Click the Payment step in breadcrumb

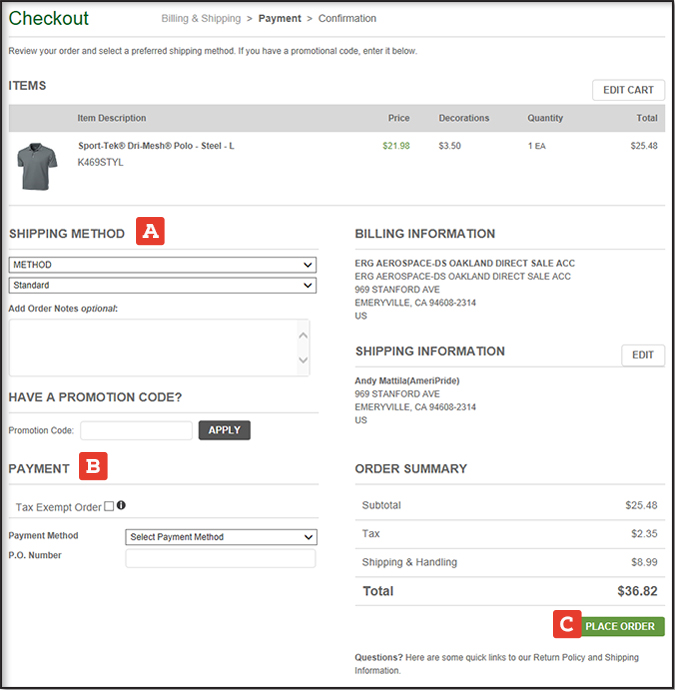coord(279,18)
